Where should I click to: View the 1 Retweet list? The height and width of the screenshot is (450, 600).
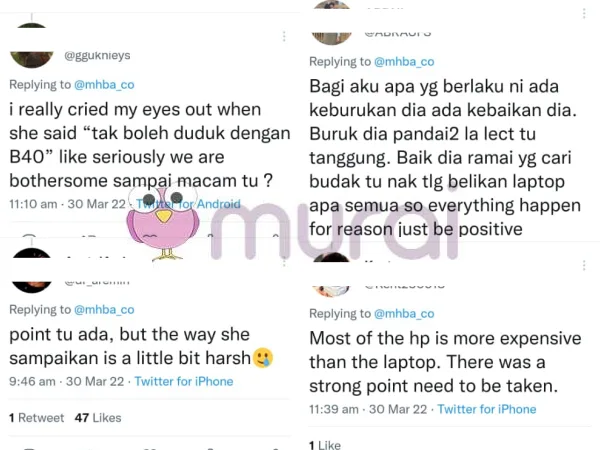[36, 418]
